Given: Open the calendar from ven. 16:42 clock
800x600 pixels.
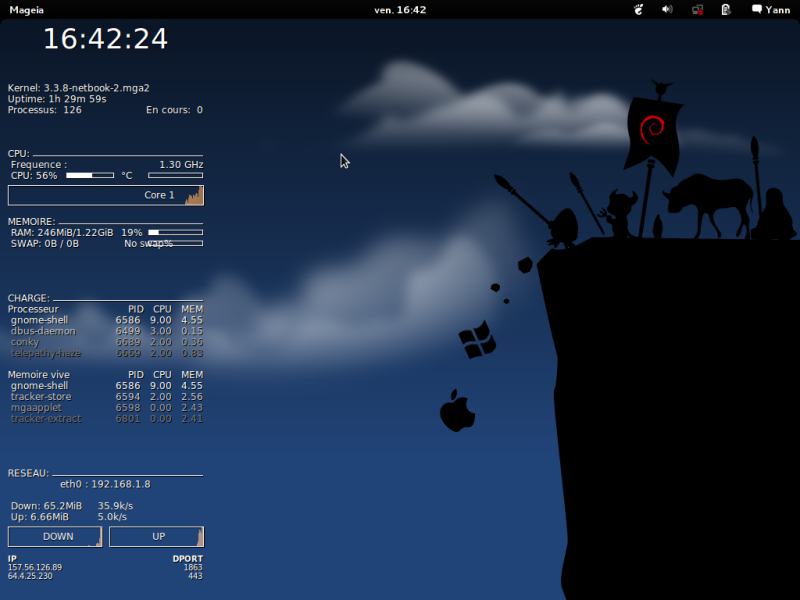Looking at the screenshot, I should point(400,10).
